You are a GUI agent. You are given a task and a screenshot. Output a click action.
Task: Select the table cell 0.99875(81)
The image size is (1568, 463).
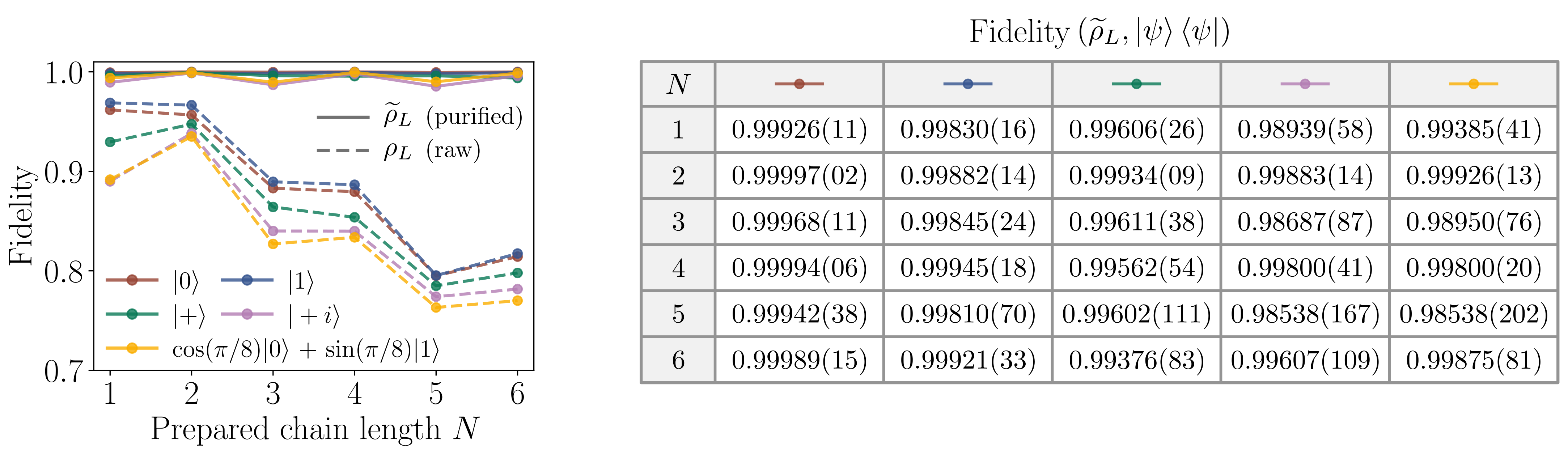1474,360
